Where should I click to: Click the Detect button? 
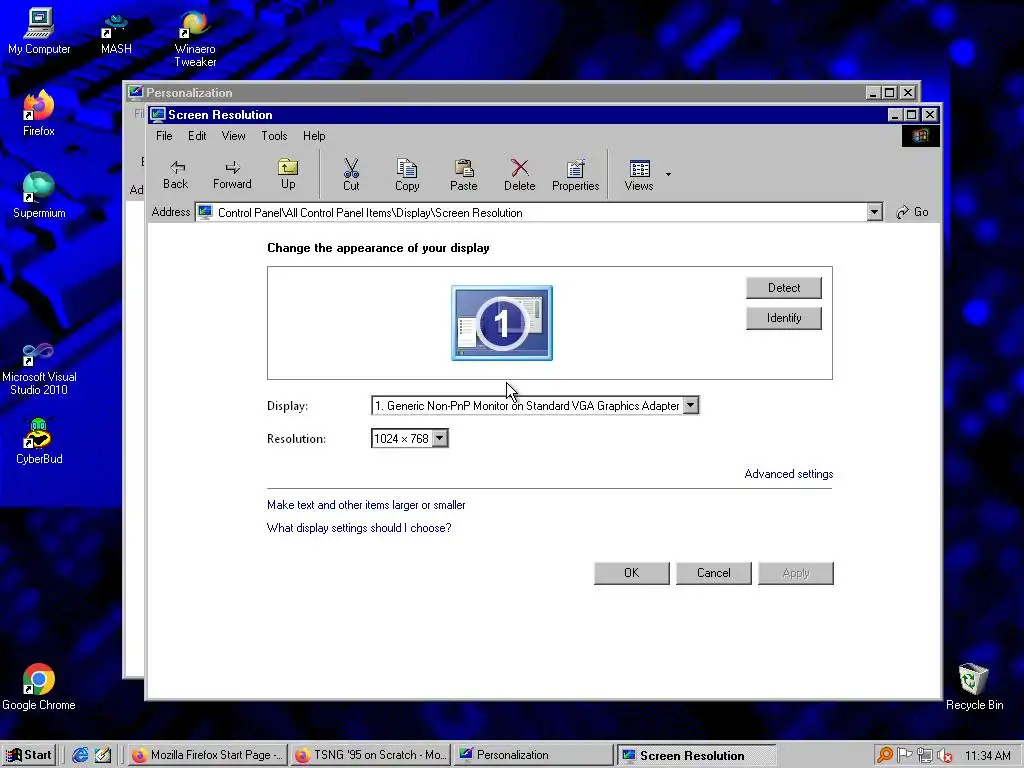click(784, 288)
